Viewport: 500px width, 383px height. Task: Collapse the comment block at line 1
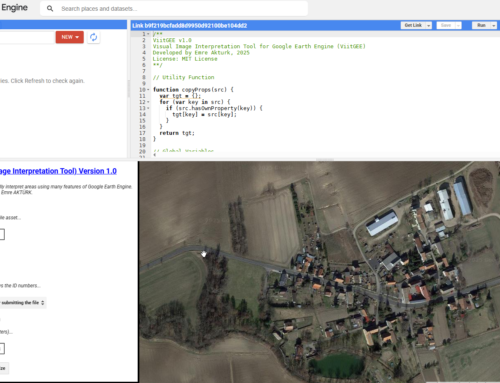coord(148,34)
